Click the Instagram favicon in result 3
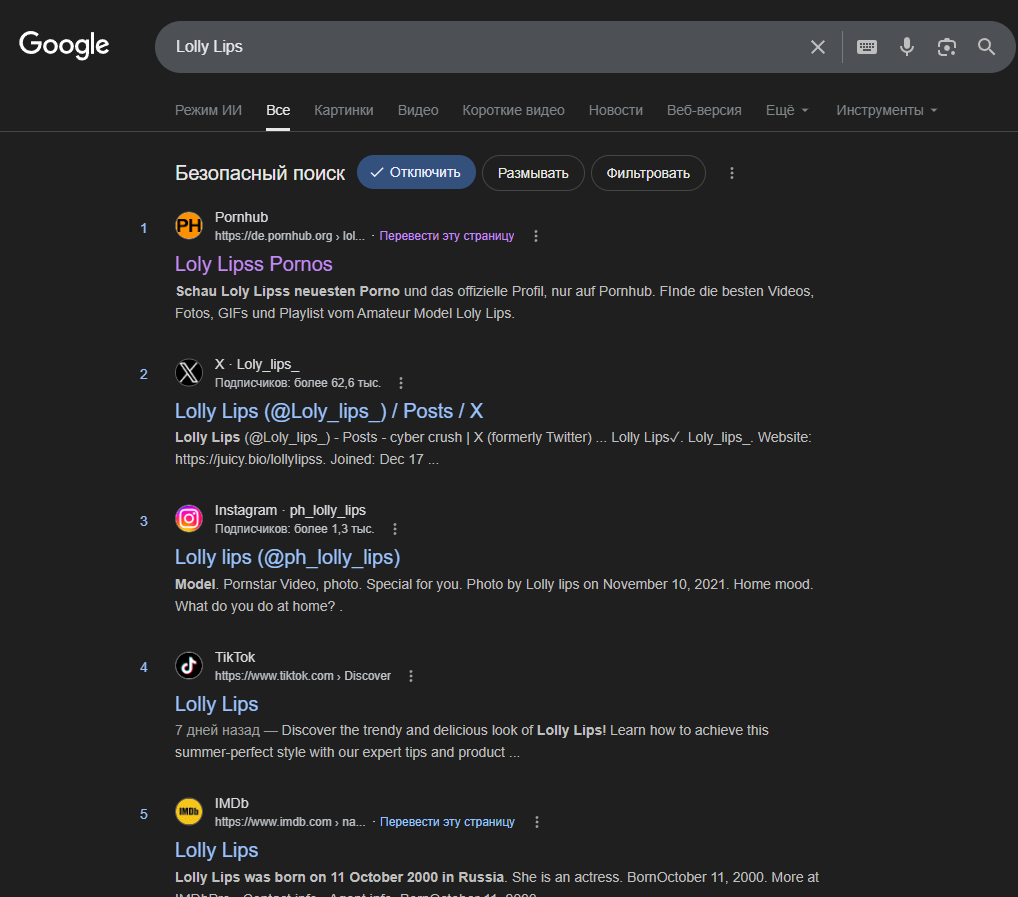Image resolution: width=1018 pixels, height=897 pixels. click(189, 519)
